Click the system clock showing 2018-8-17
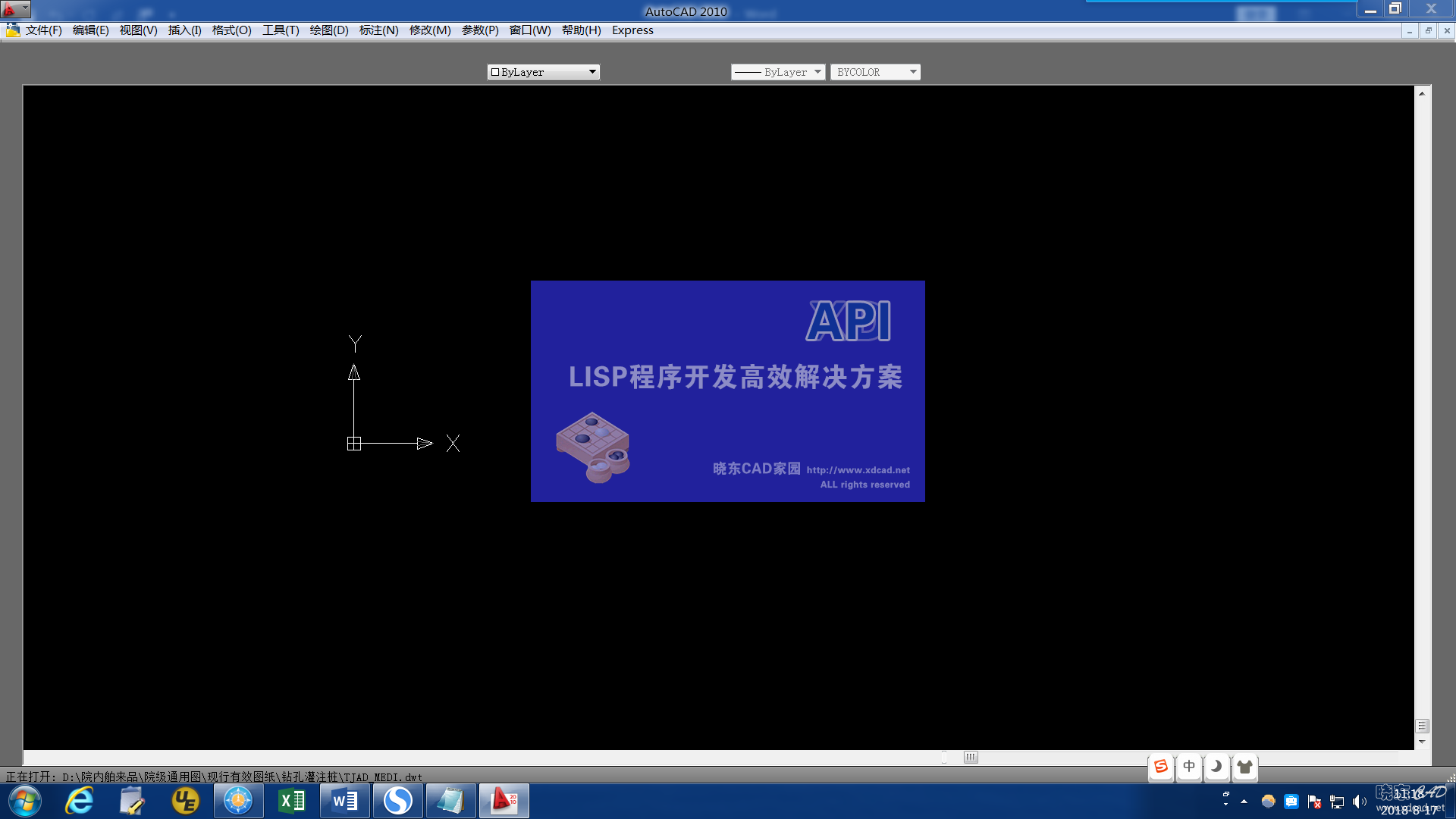 click(1409, 802)
